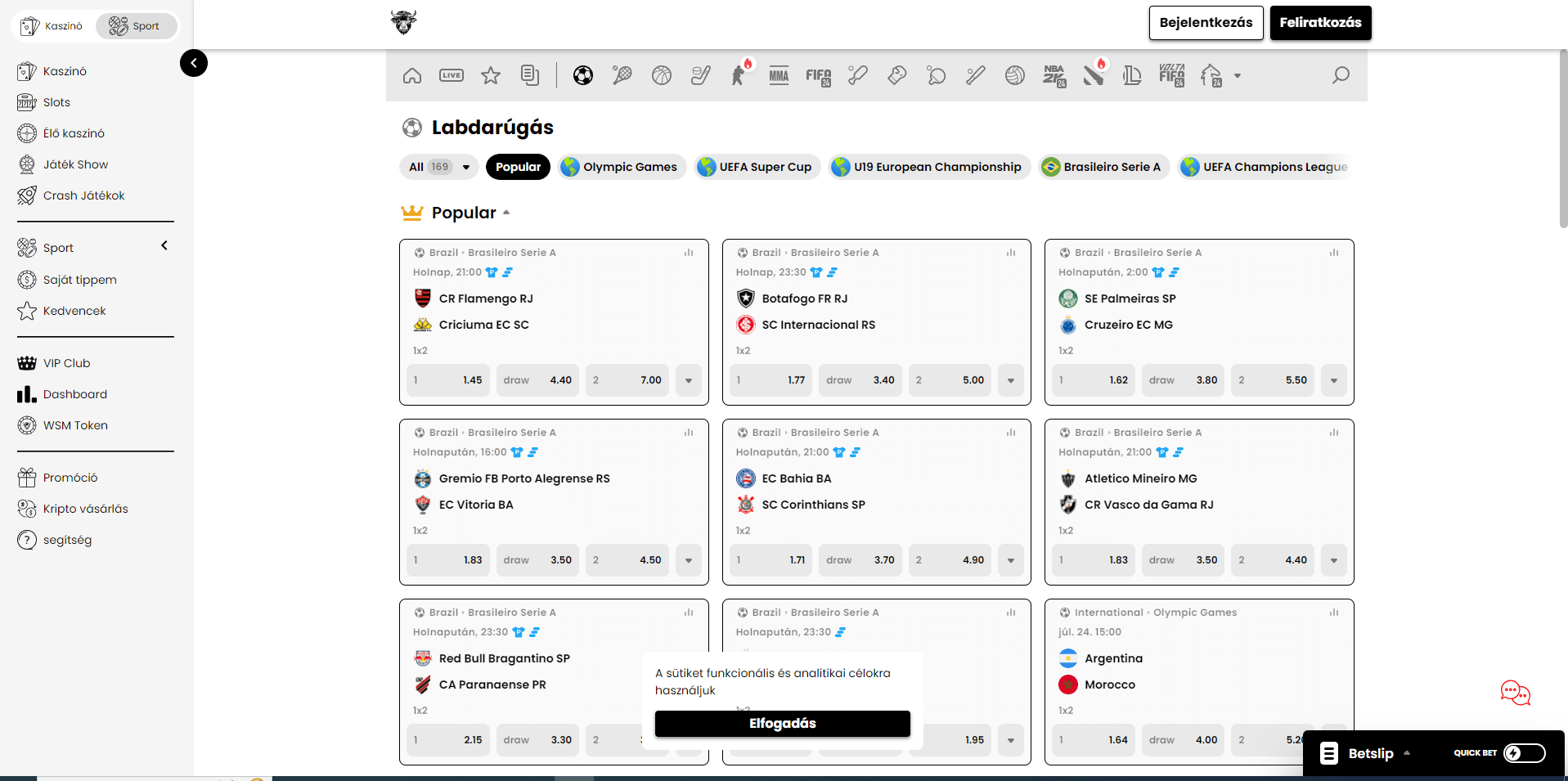1568x781 pixels.
Task: Click the page vertical scrollbar
Action: pyautogui.click(x=1563, y=139)
